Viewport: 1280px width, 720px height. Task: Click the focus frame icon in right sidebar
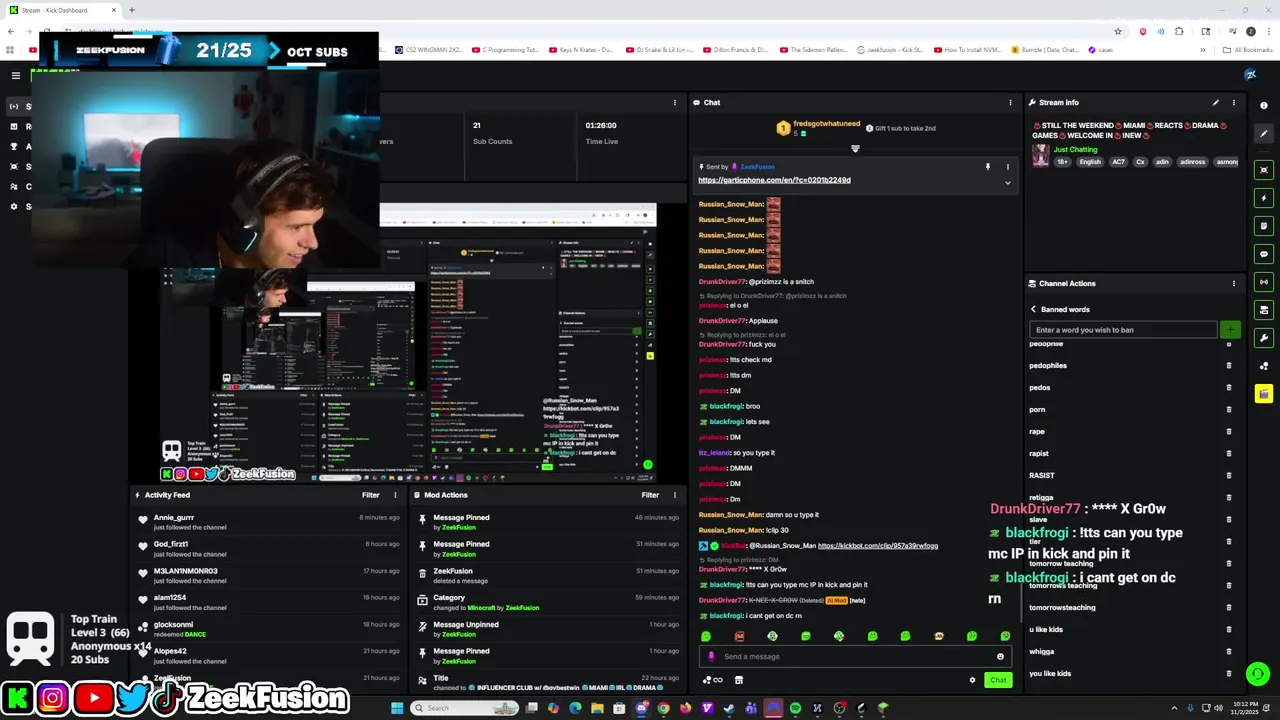click(x=1264, y=170)
